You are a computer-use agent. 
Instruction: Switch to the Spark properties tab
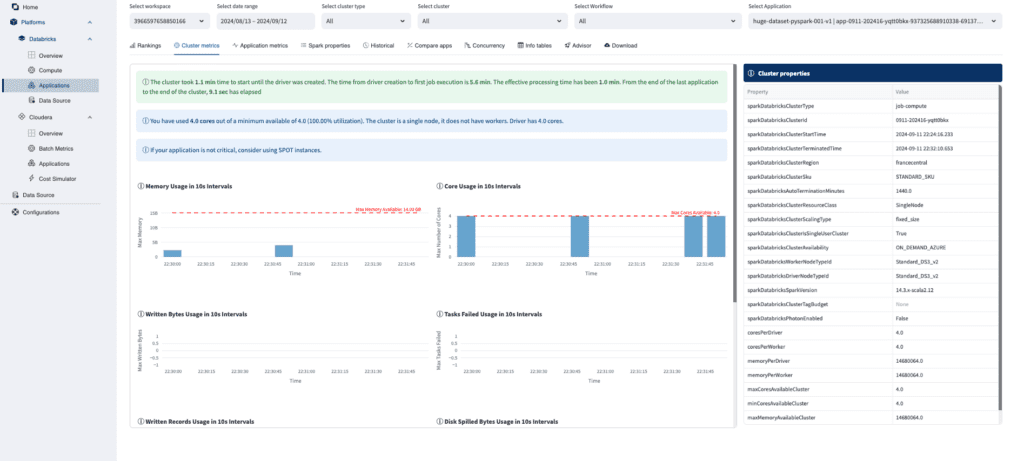(x=326, y=45)
